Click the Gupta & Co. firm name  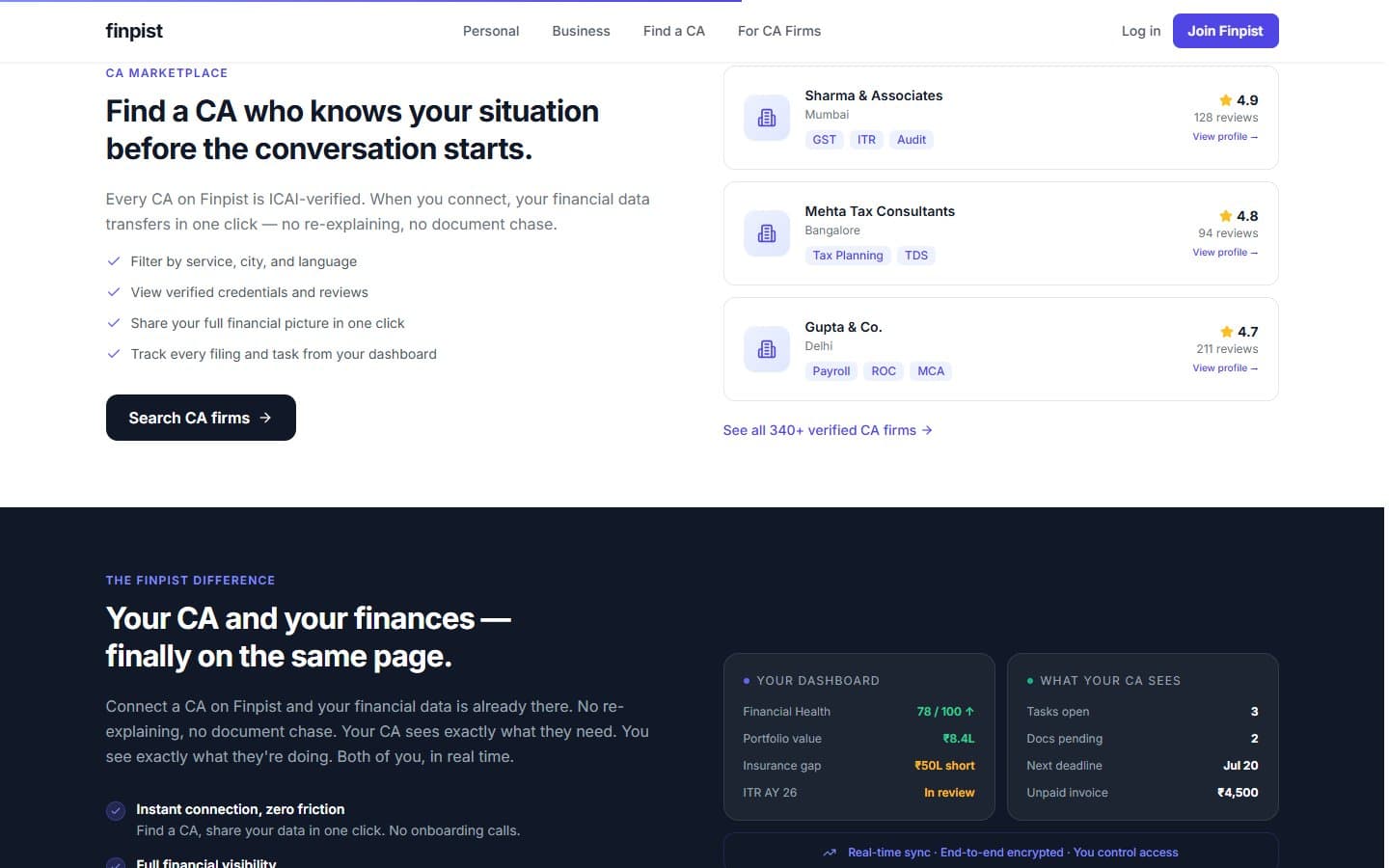(844, 327)
